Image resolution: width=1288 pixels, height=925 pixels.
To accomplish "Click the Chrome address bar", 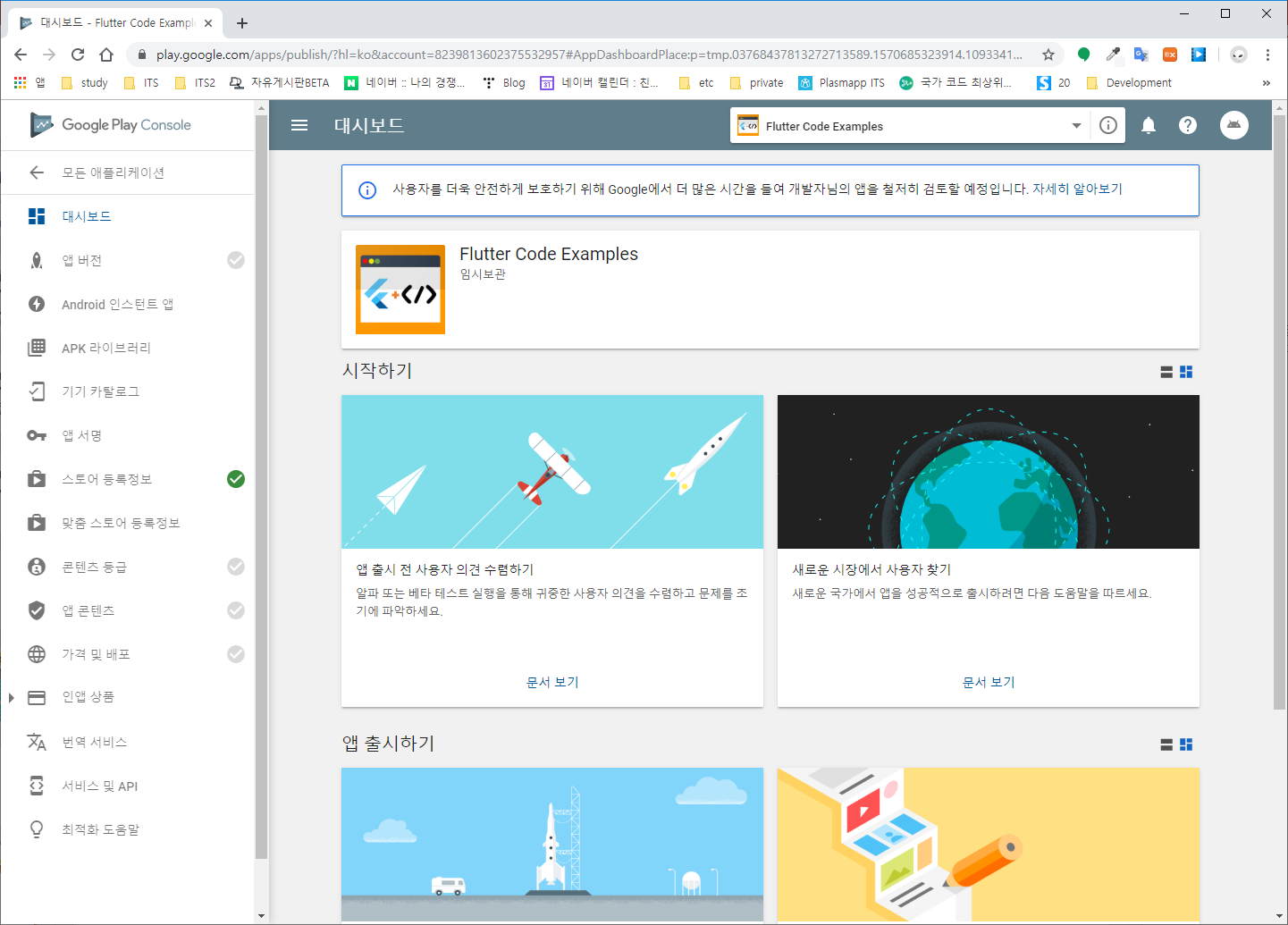I will pyautogui.click(x=588, y=55).
